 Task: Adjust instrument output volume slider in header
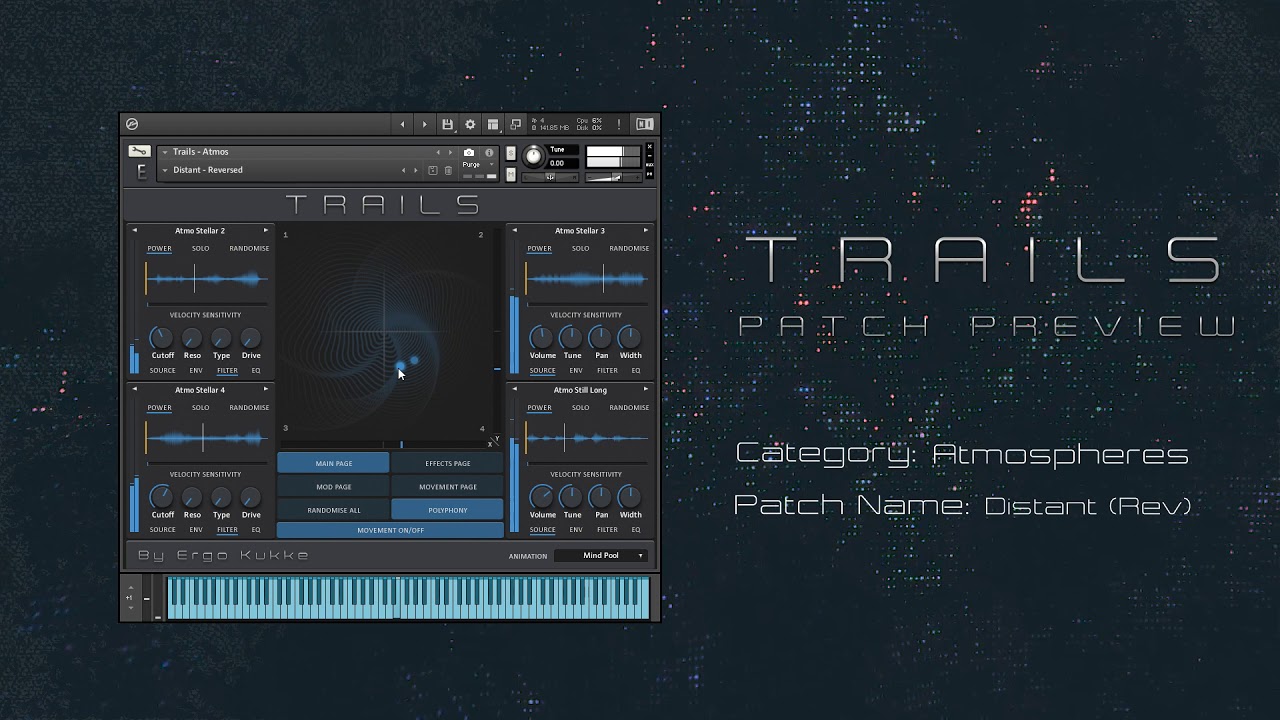point(614,178)
